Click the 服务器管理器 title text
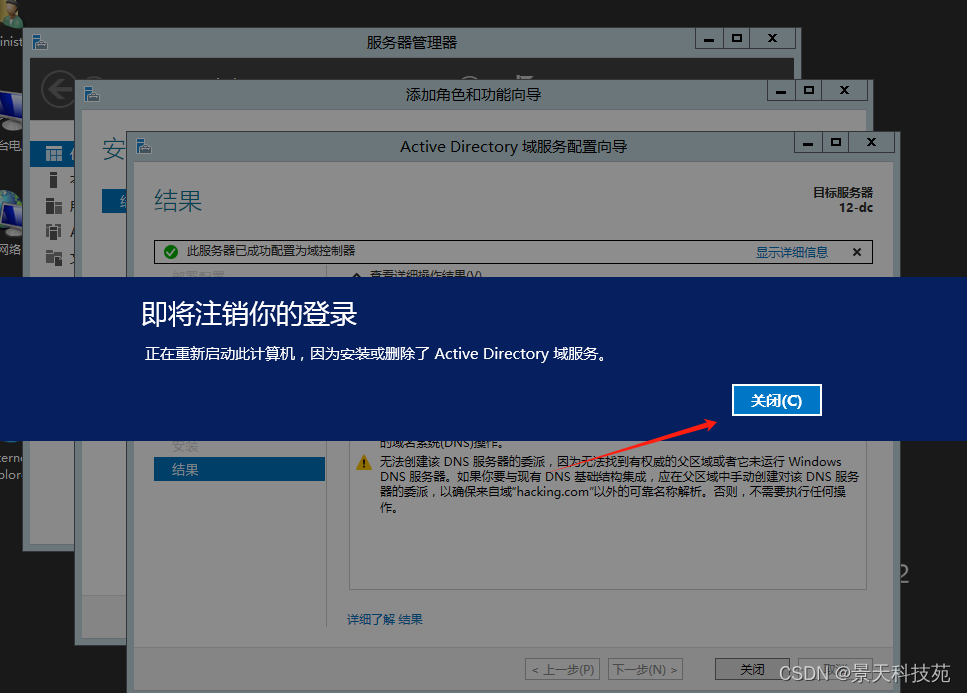Screen dimensions: 967x693 [411, 43]
